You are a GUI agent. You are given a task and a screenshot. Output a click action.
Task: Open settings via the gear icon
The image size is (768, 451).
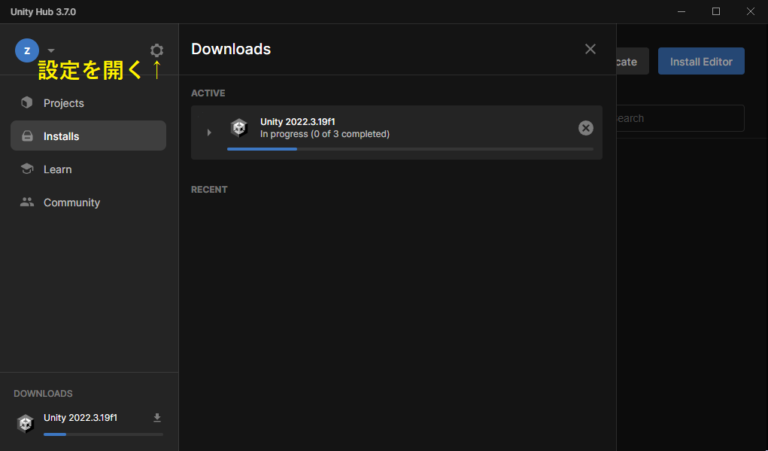pos(156,50)
